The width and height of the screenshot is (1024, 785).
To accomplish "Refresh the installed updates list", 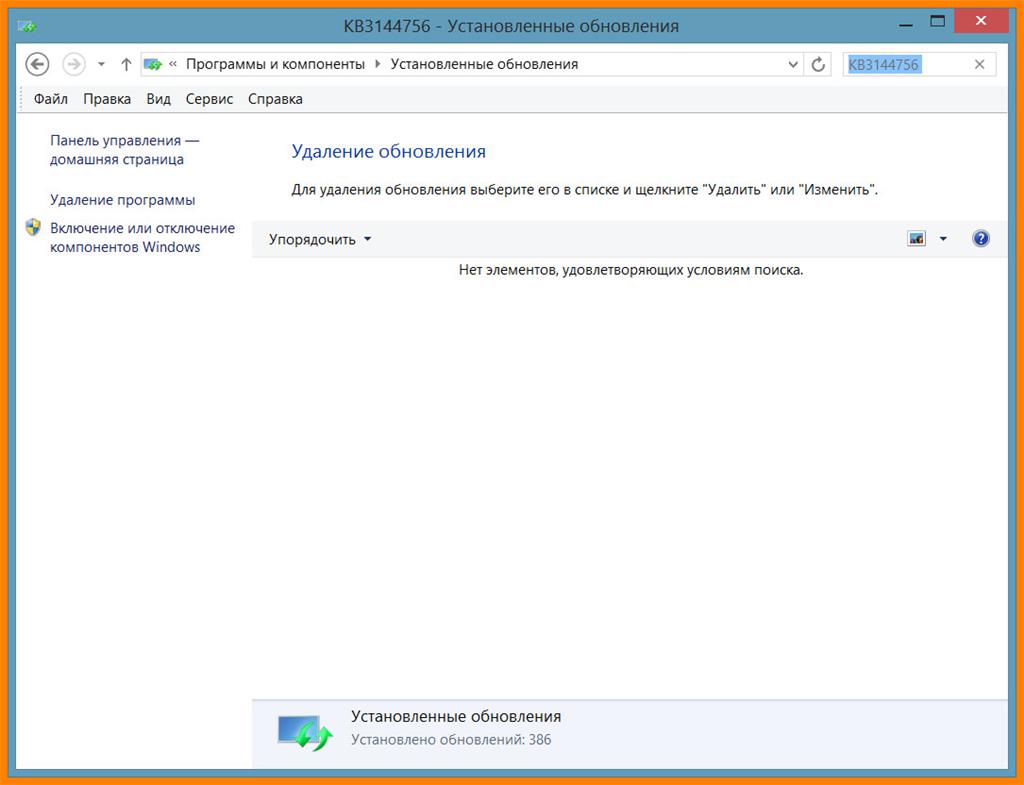I will tap(818, 64).
